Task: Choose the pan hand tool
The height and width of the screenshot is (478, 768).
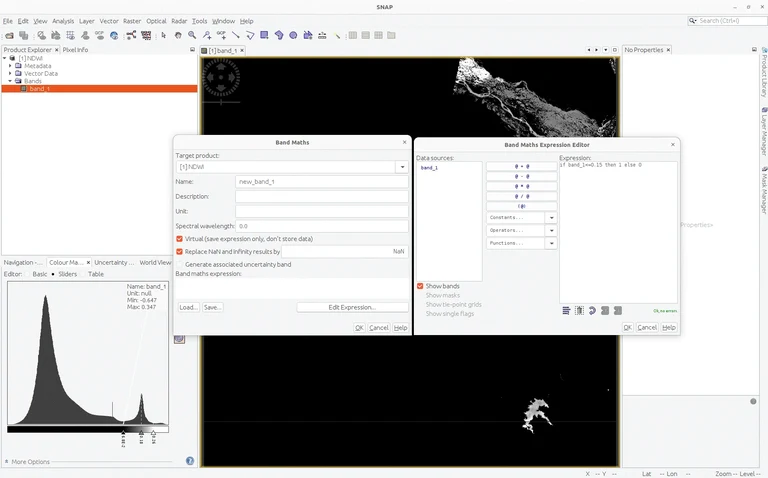Action: 178,35
